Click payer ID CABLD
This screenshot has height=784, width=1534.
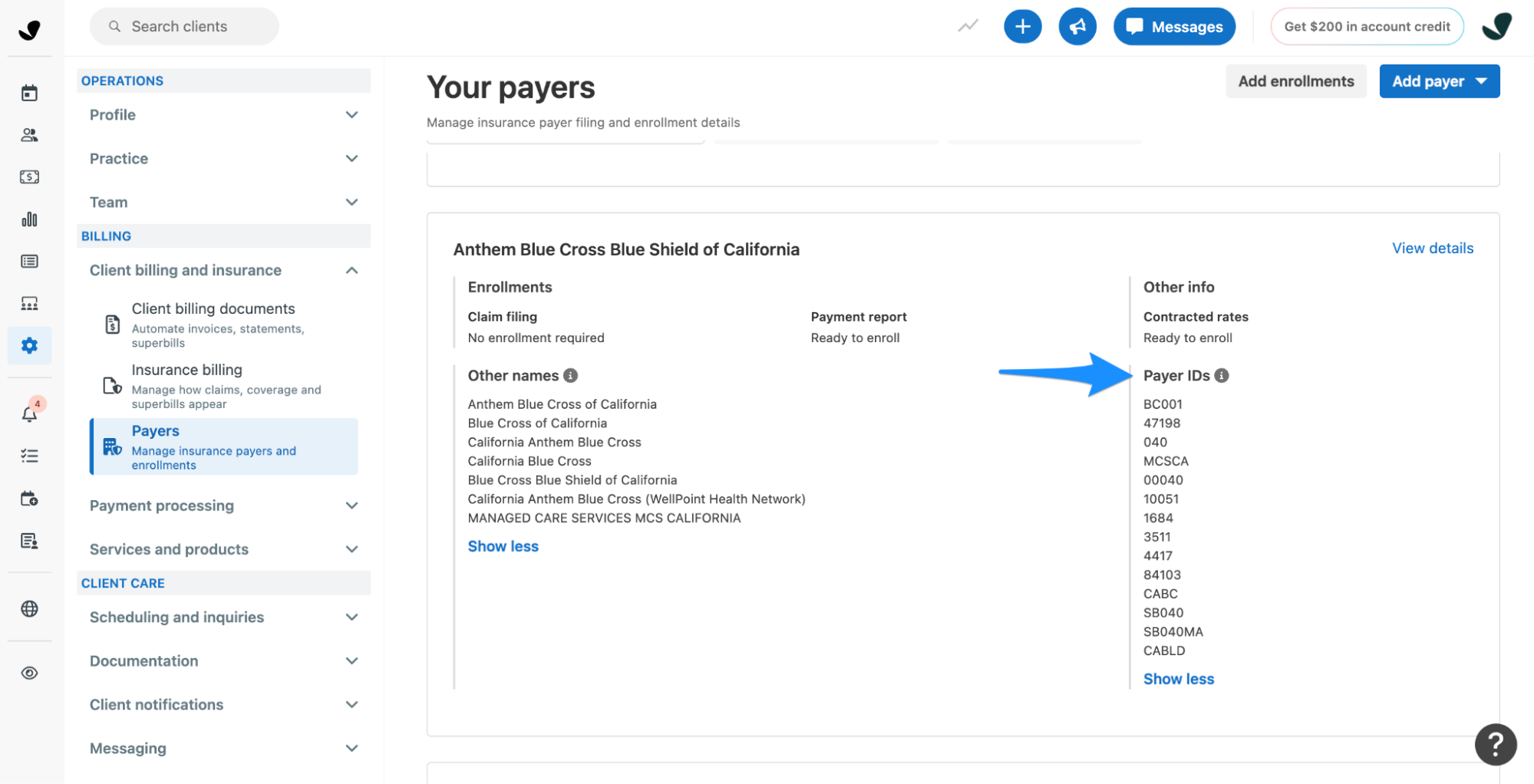click(1163, 651)
